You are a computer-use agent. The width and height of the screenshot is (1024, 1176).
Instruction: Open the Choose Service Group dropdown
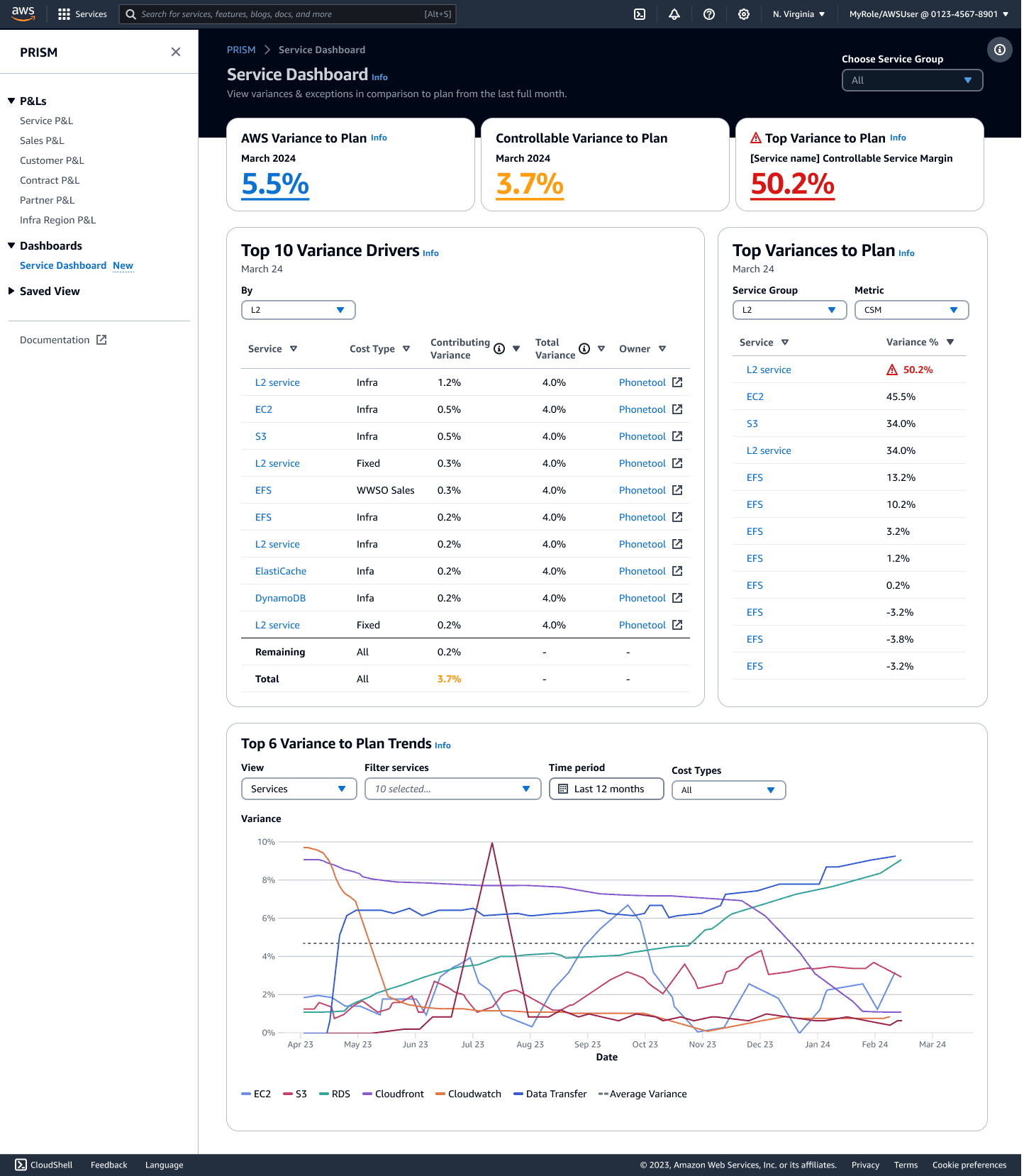click(x=912, y=80)
